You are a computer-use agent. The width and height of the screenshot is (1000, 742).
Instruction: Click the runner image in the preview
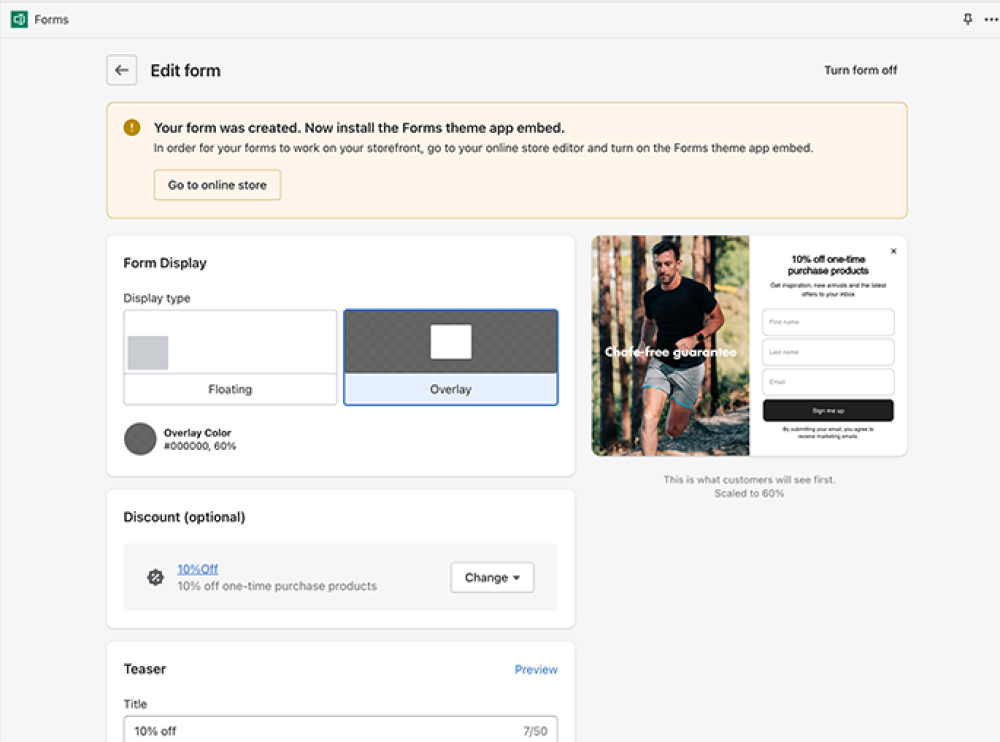(x=670, y=345)
